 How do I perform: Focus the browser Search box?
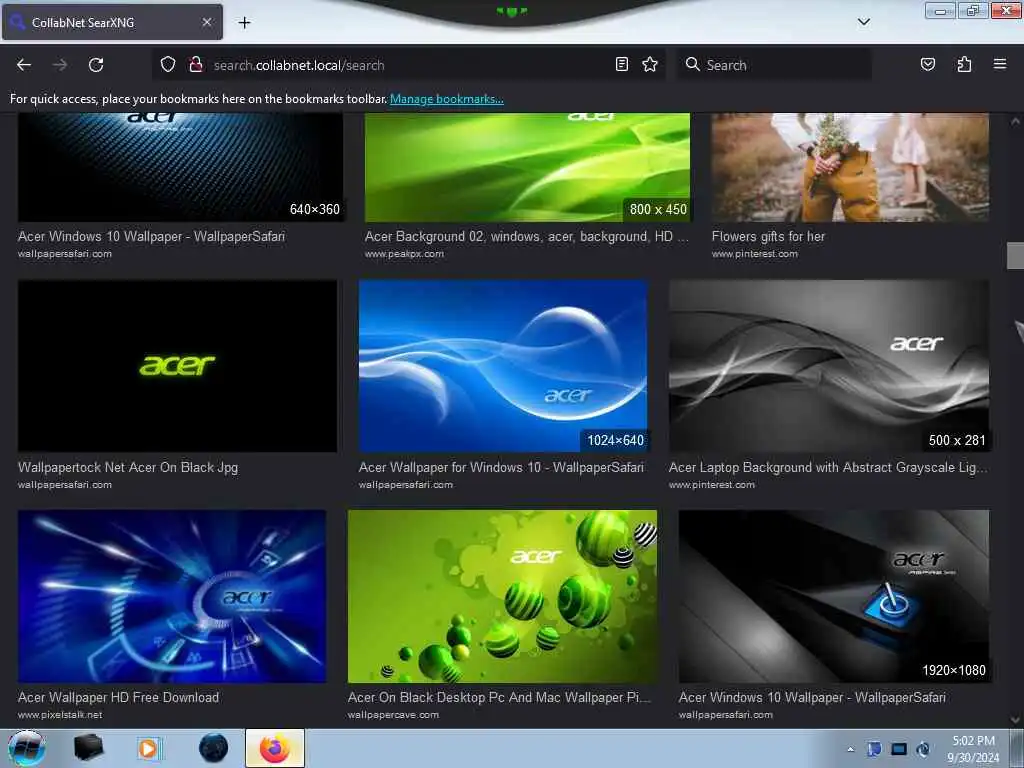774,65
